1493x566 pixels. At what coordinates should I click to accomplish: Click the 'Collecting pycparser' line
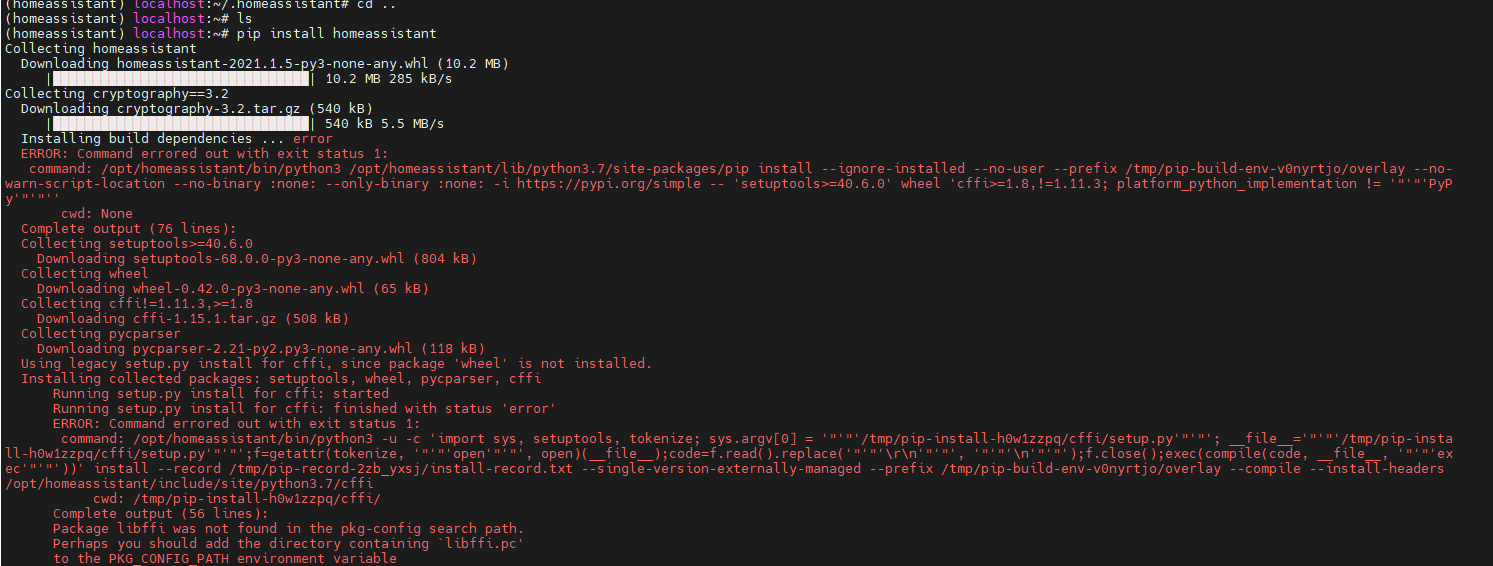(x=100, y=334)
